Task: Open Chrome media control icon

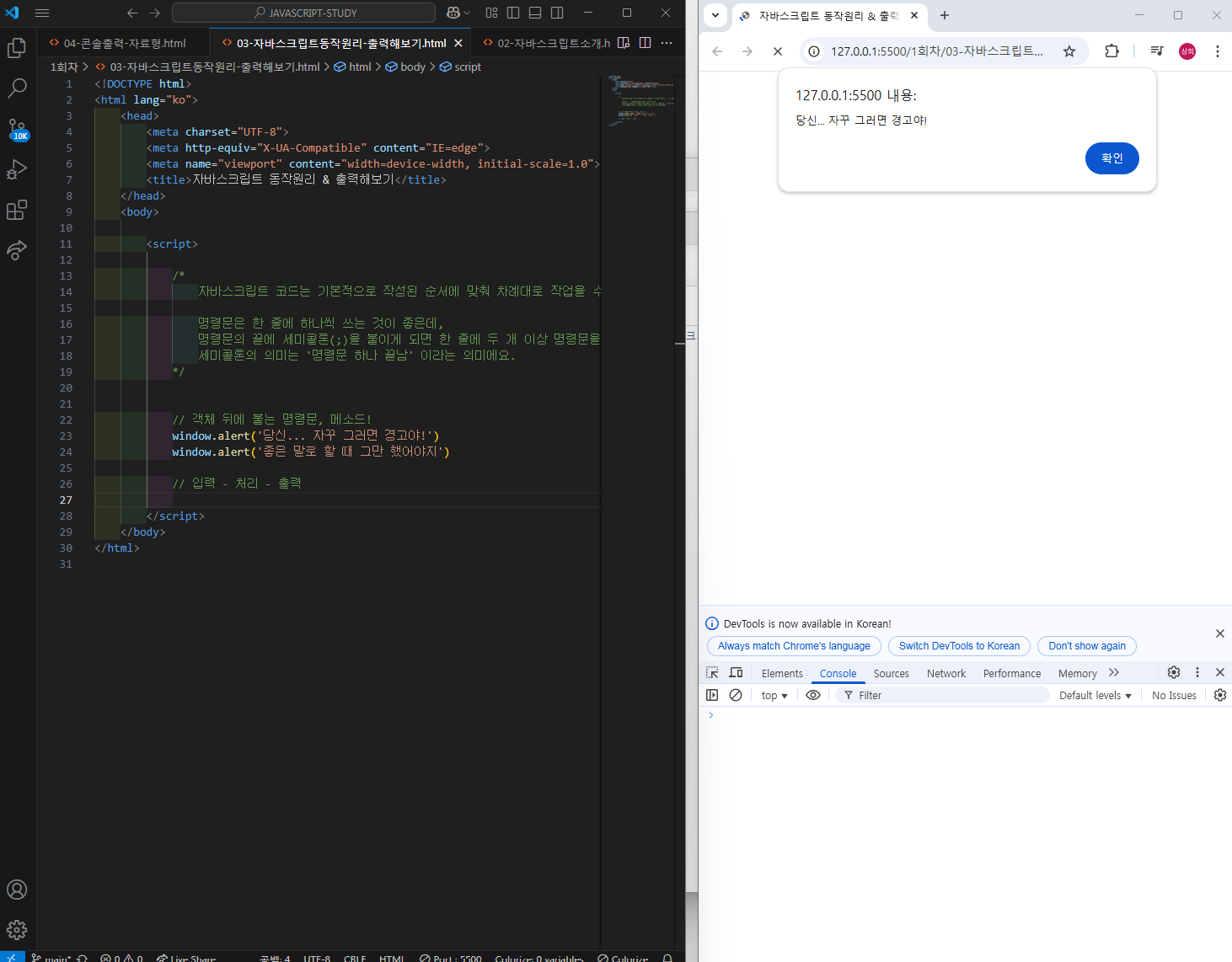Action: pyautogui.click(x=1157, y=51)
